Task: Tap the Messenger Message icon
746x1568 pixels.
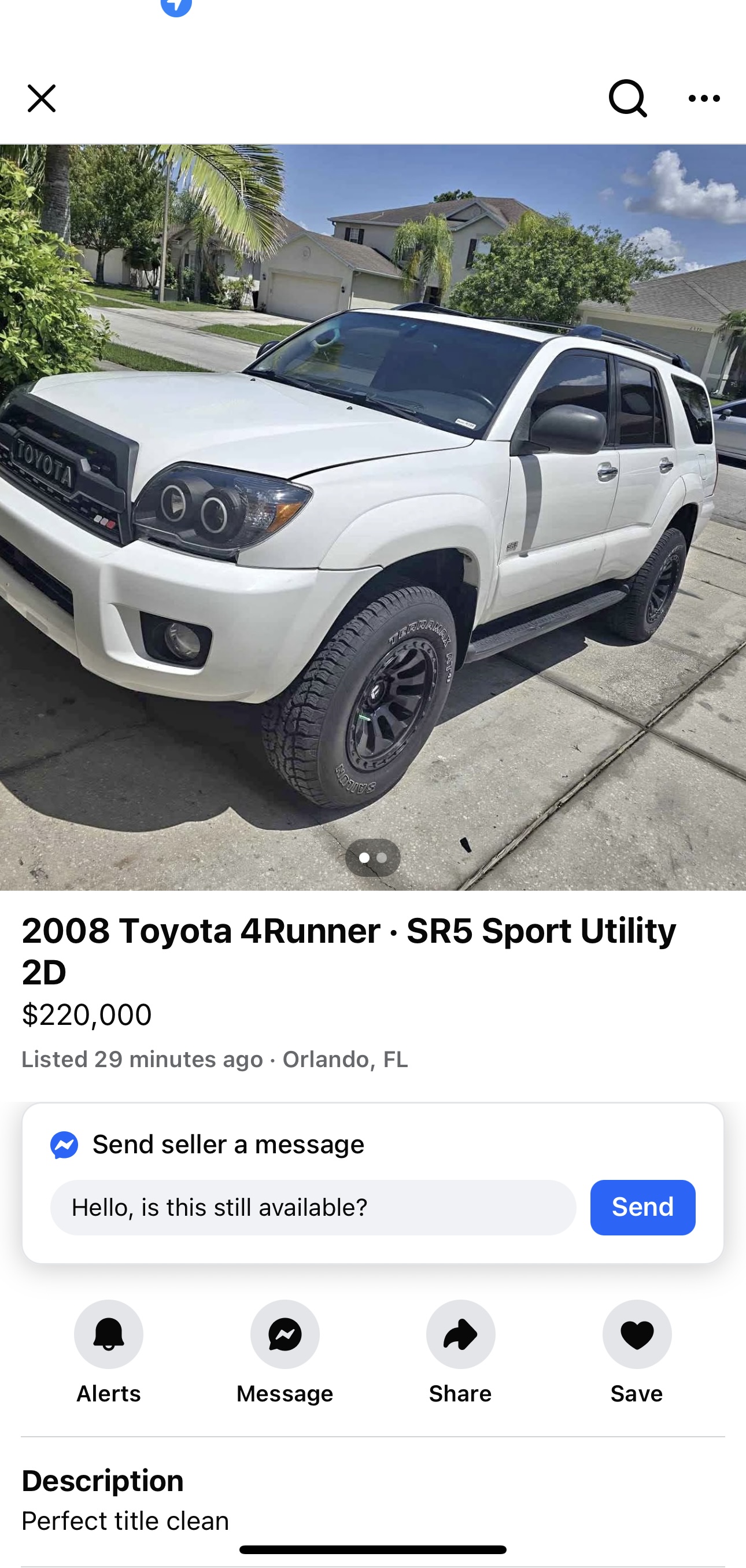Action: pyautogui.click(x=285, y=1334)
